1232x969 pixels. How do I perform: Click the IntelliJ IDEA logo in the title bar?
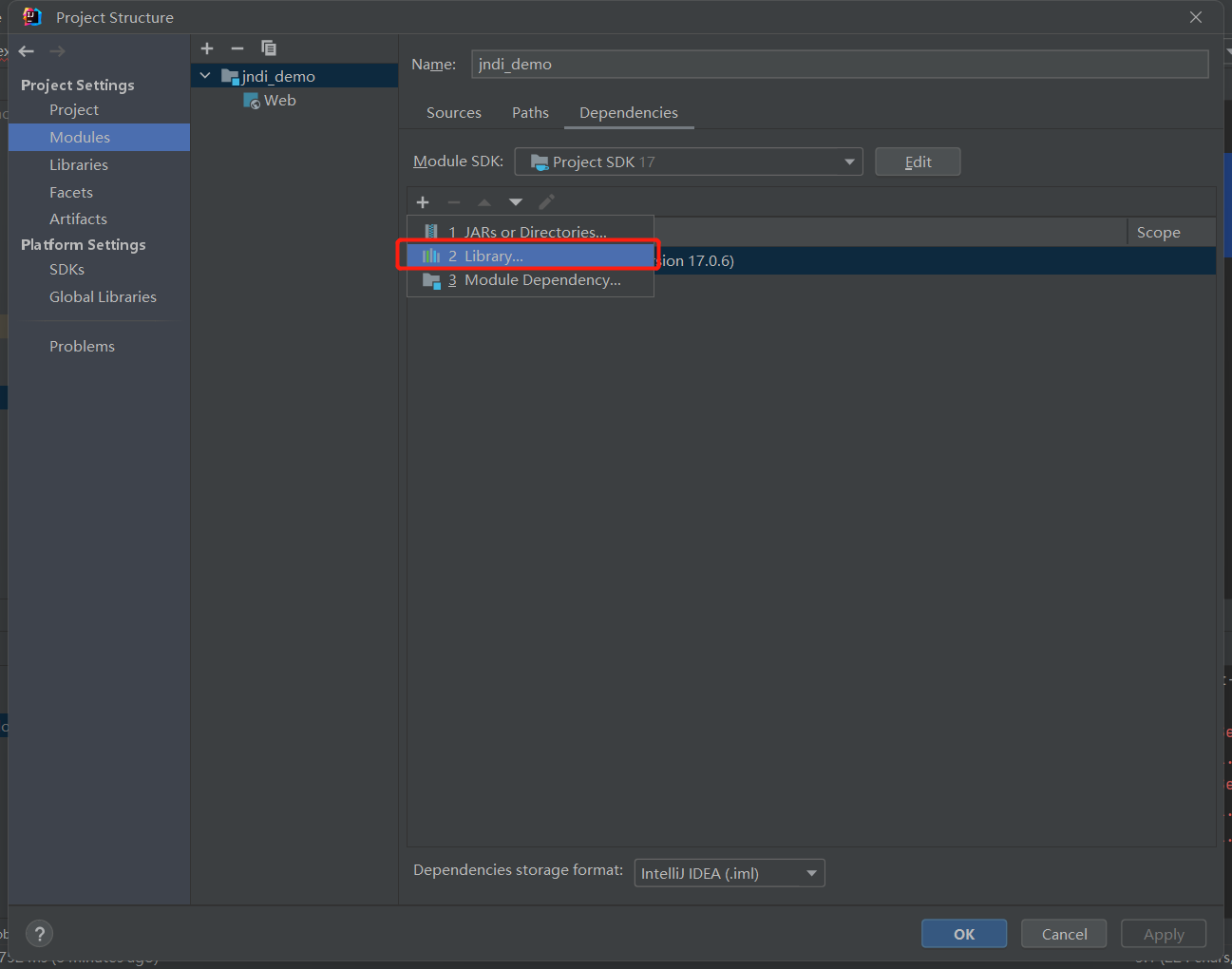(32, 17)
